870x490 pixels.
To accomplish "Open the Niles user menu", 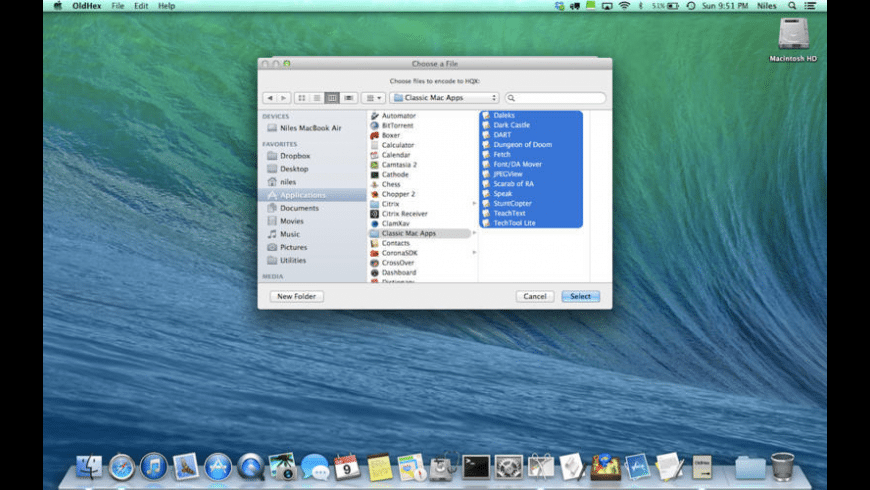I will 767,6.
